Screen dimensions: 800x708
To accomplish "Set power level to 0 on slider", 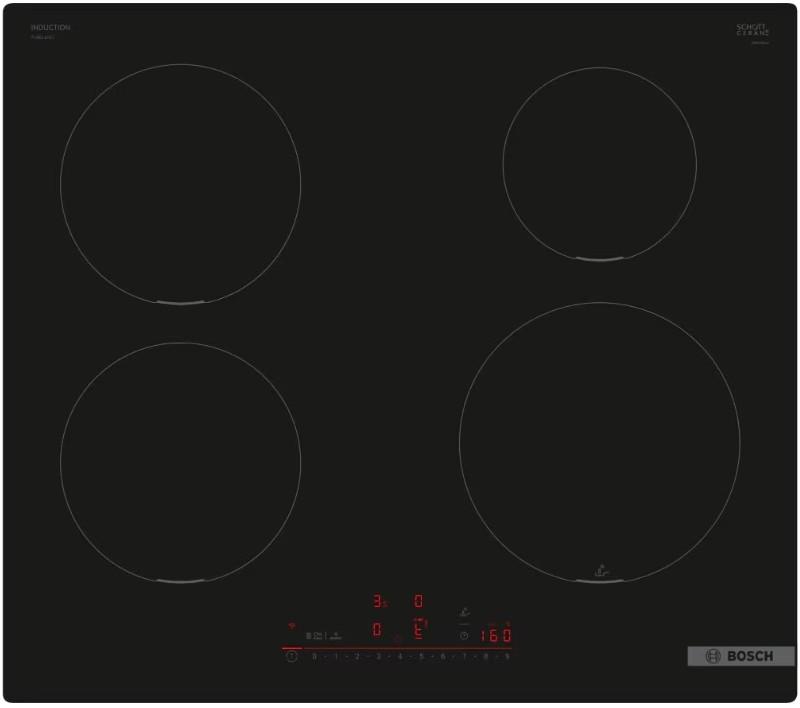I will coord(315,657).
